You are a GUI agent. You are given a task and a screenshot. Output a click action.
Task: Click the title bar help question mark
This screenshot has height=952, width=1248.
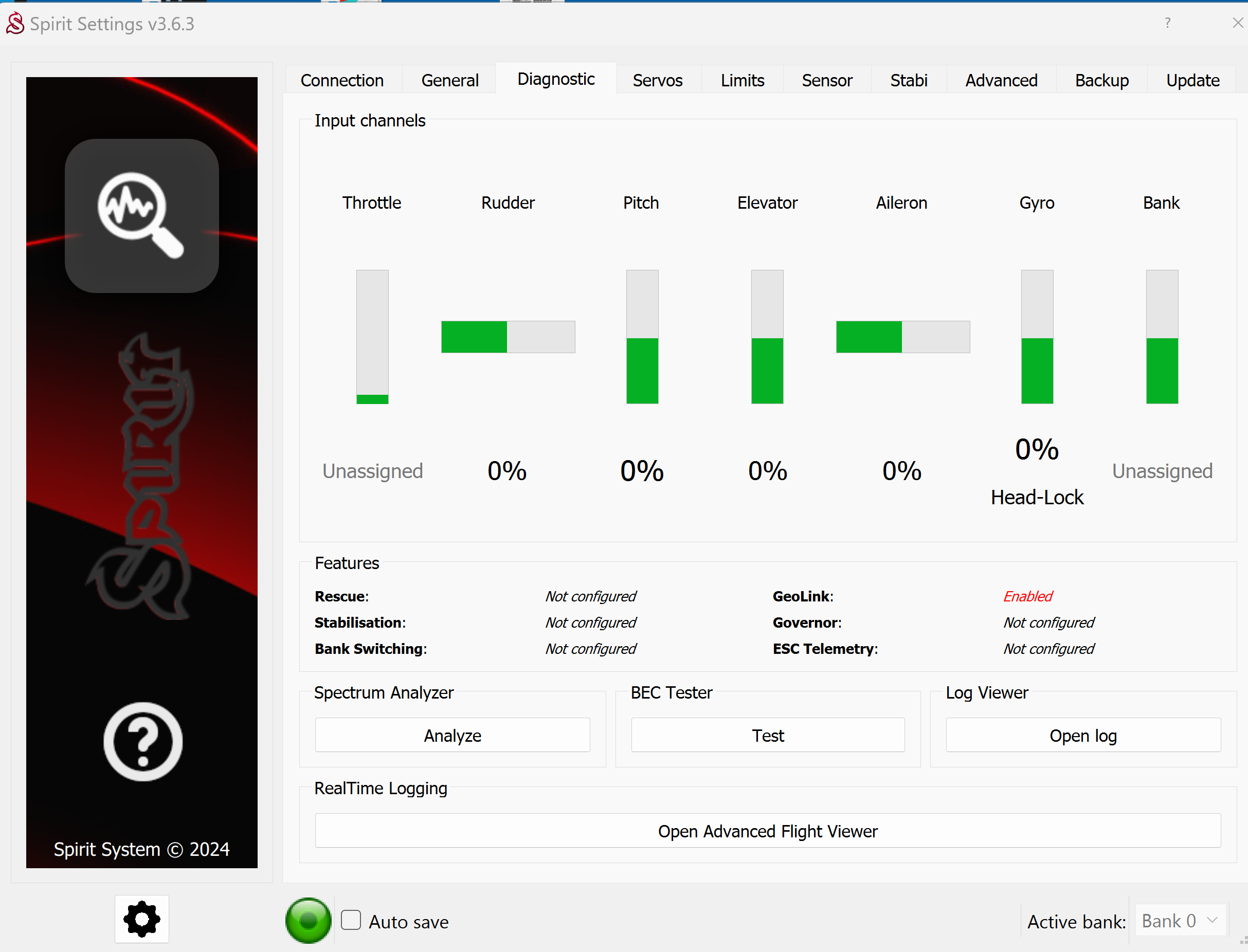pos(1167,23)
